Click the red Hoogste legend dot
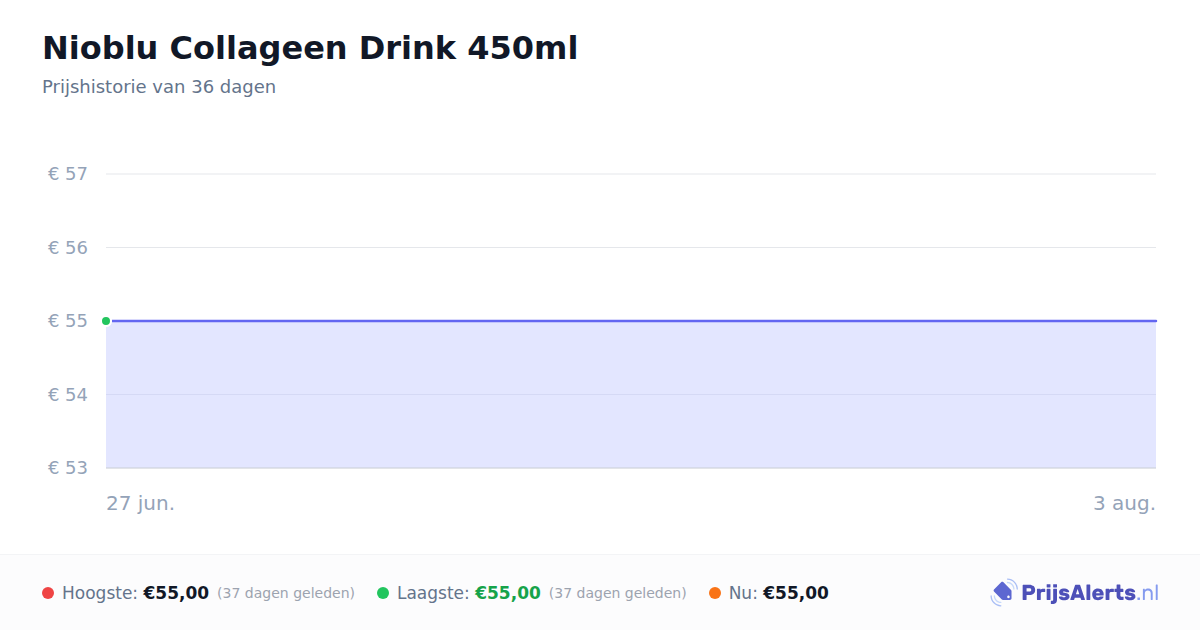This screenshot has width=1200, height=630. [x=48, y=593]
